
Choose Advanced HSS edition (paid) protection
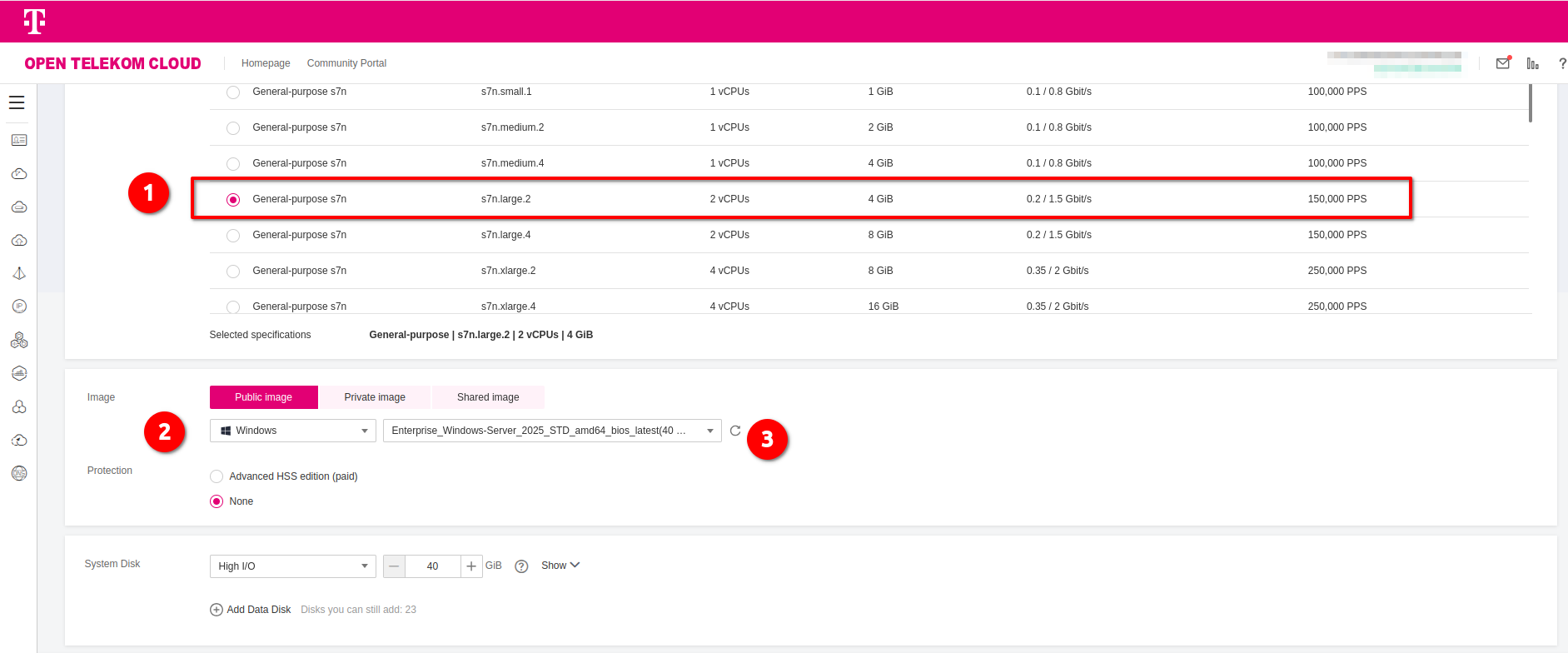(217, 476)
